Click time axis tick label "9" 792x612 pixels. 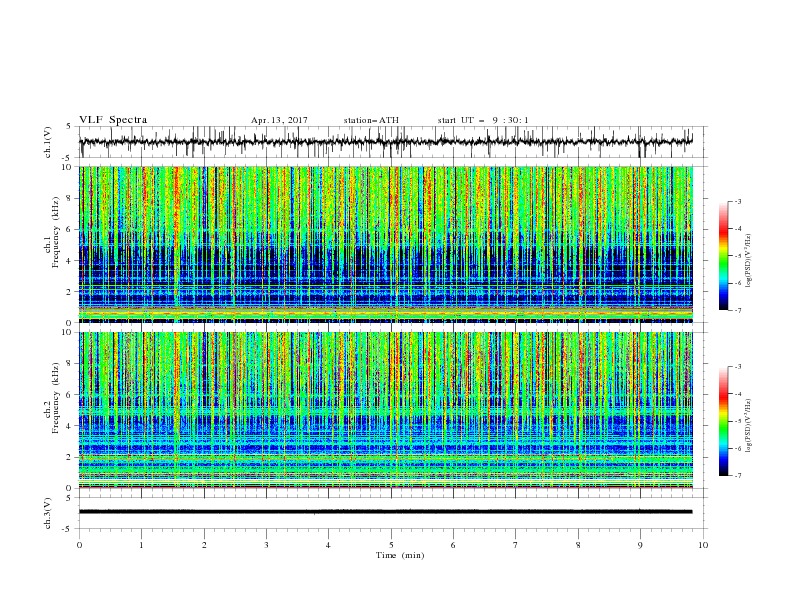pyautogui.click(x=640, y=545)
